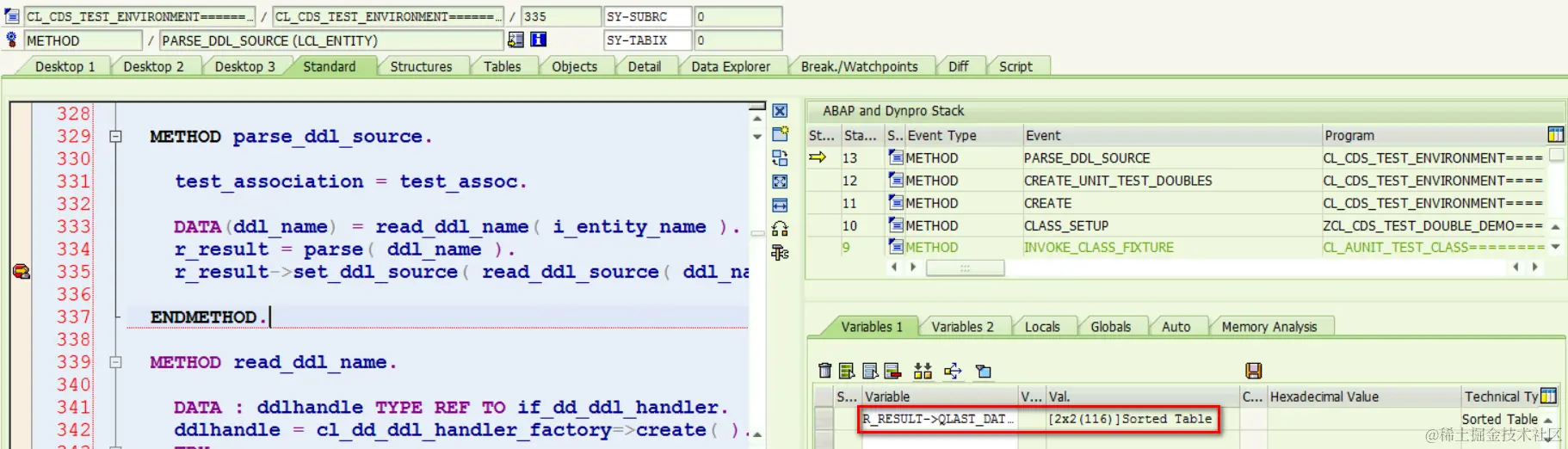Open the Detail tab
The height and width of the screenshot is (449, 1568).
click(644, 66)
